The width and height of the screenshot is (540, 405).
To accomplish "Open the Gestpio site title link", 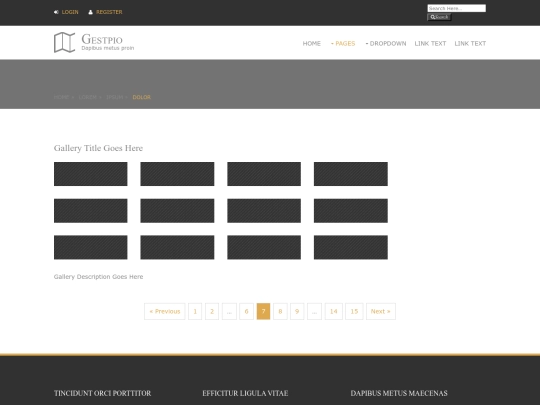I will (x=102, y=39).
